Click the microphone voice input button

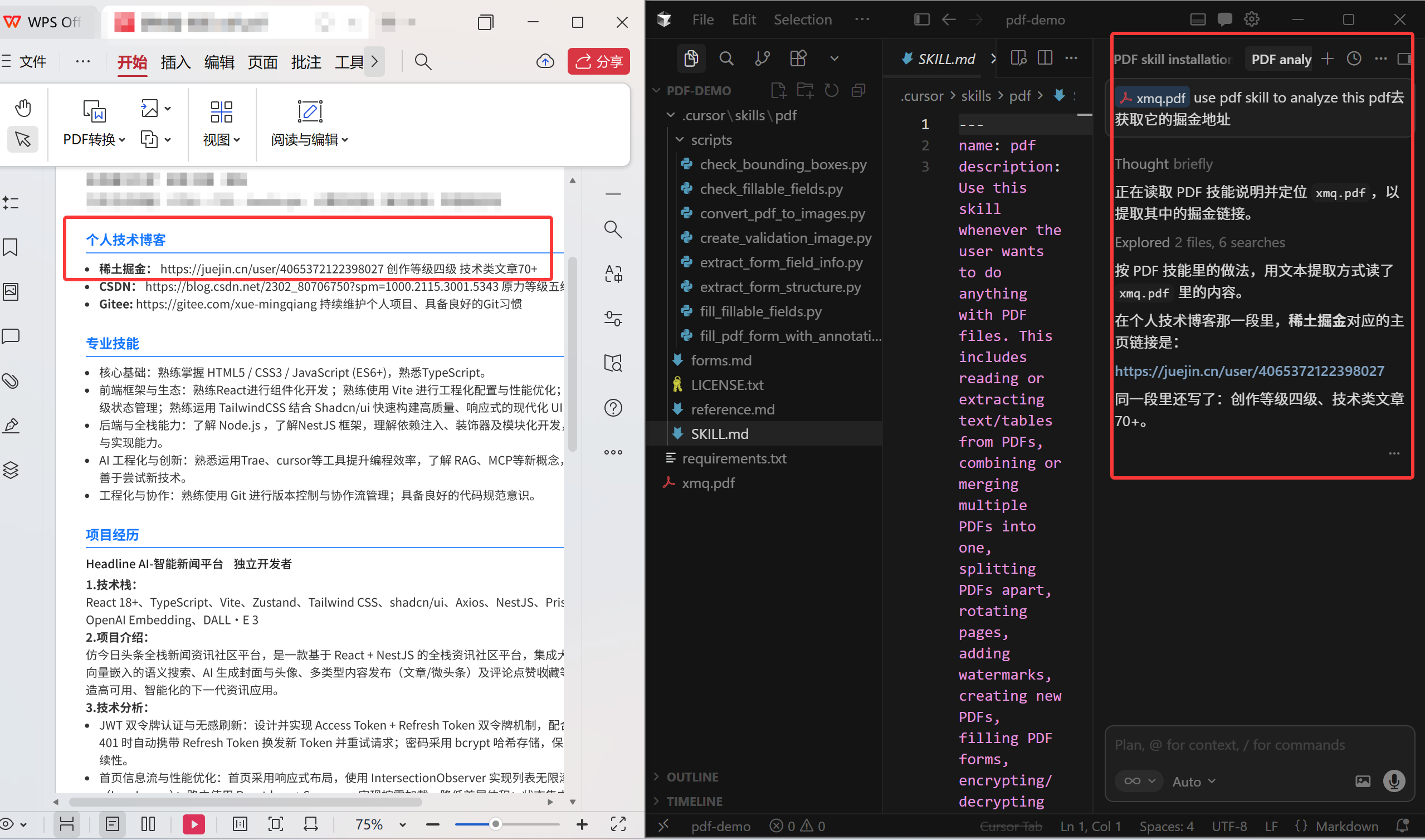tap(1393, 781)
